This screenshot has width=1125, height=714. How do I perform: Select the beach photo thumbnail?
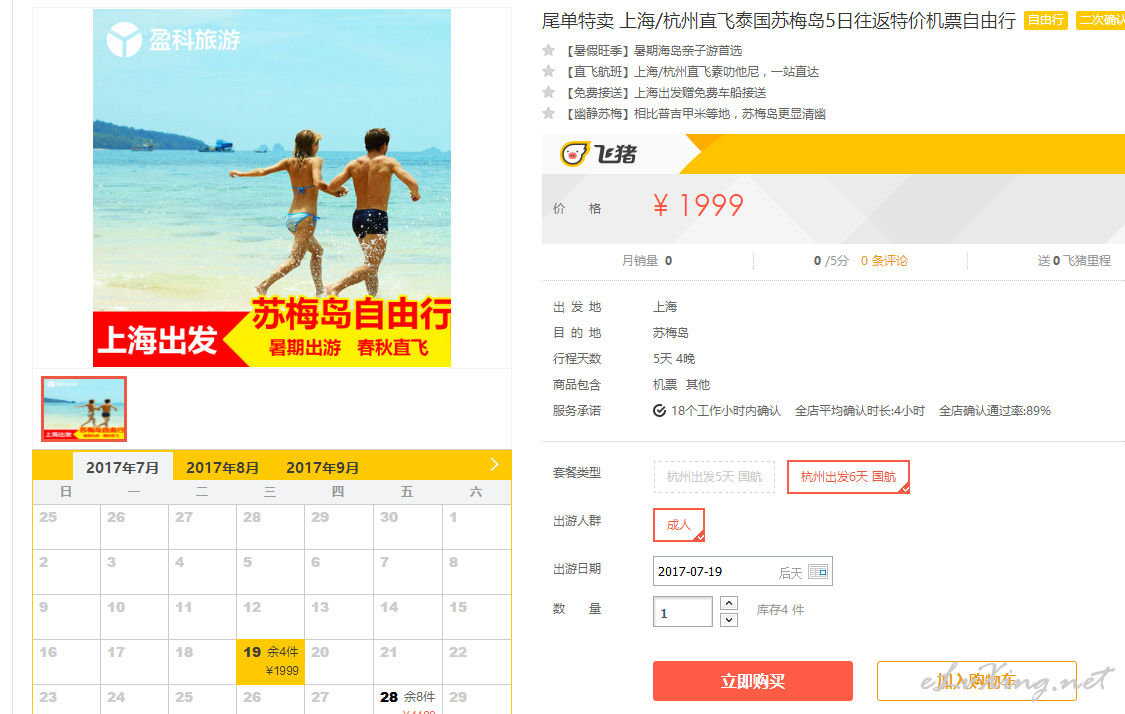click(x=84, y=408)
